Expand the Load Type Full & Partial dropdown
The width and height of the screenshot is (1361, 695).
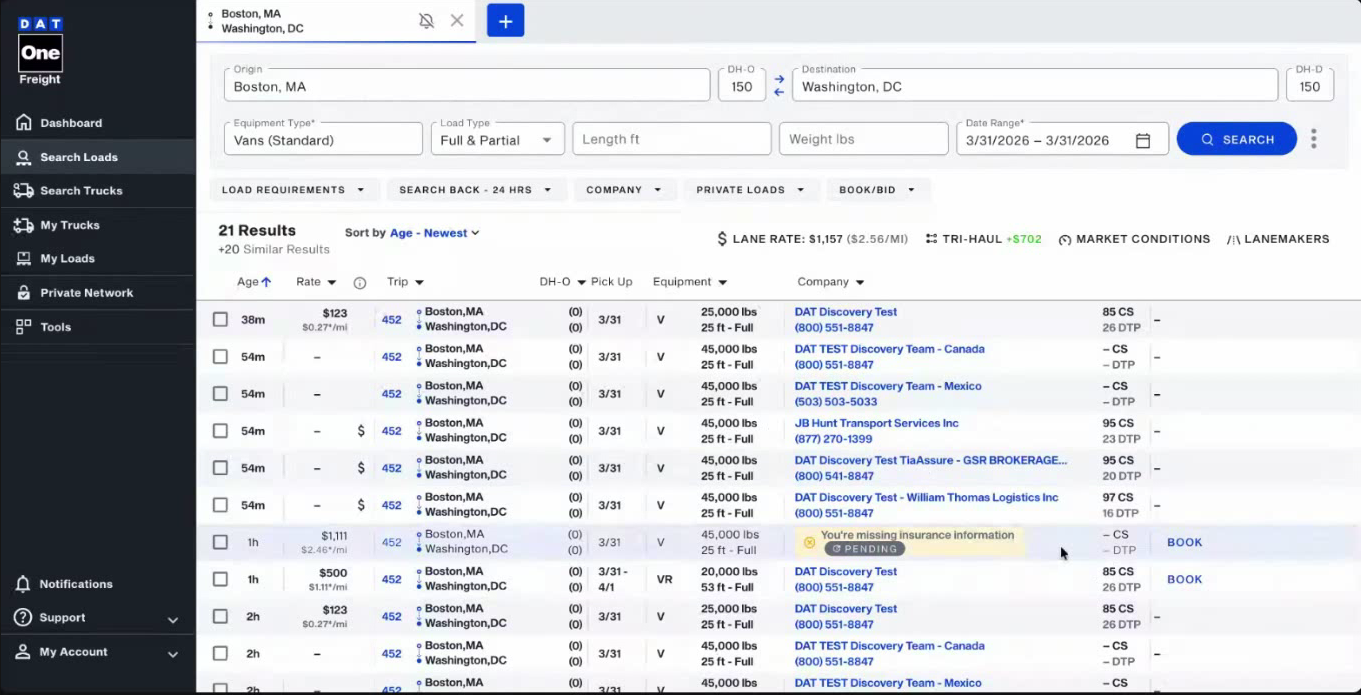point(497,140)
